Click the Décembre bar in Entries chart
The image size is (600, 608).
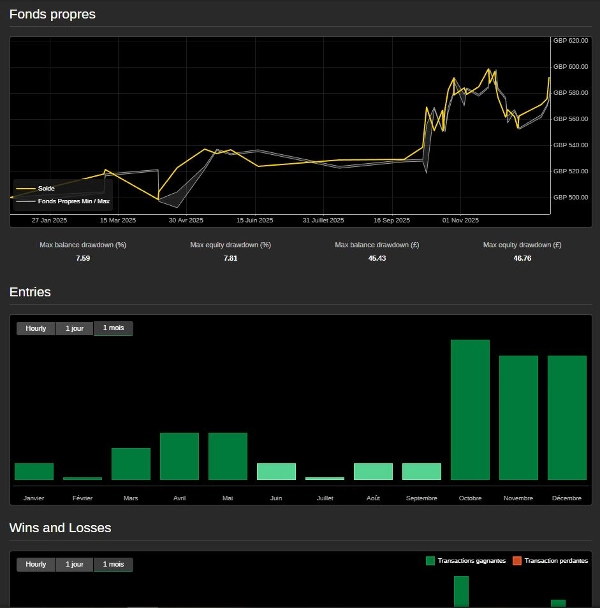tap(567, 418)
